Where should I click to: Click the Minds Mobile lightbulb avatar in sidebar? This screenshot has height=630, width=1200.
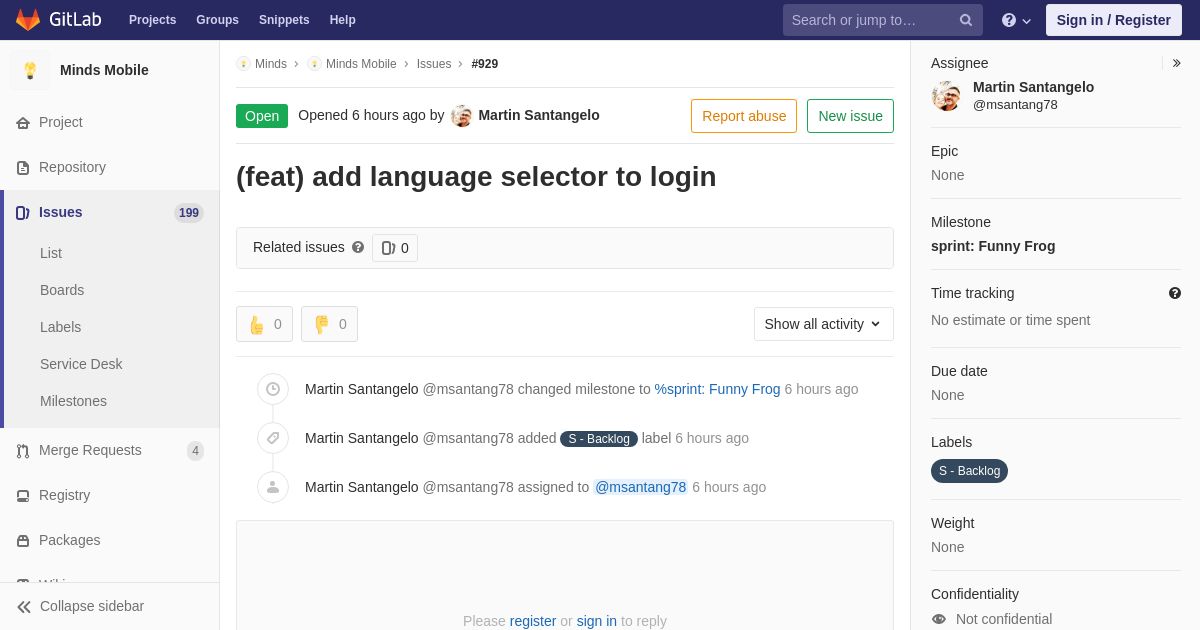coord(30,70)
